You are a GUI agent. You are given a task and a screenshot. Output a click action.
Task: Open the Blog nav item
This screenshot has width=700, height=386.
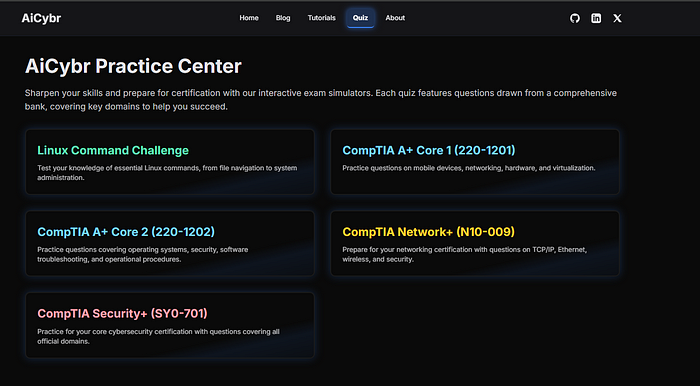[283, 18]
